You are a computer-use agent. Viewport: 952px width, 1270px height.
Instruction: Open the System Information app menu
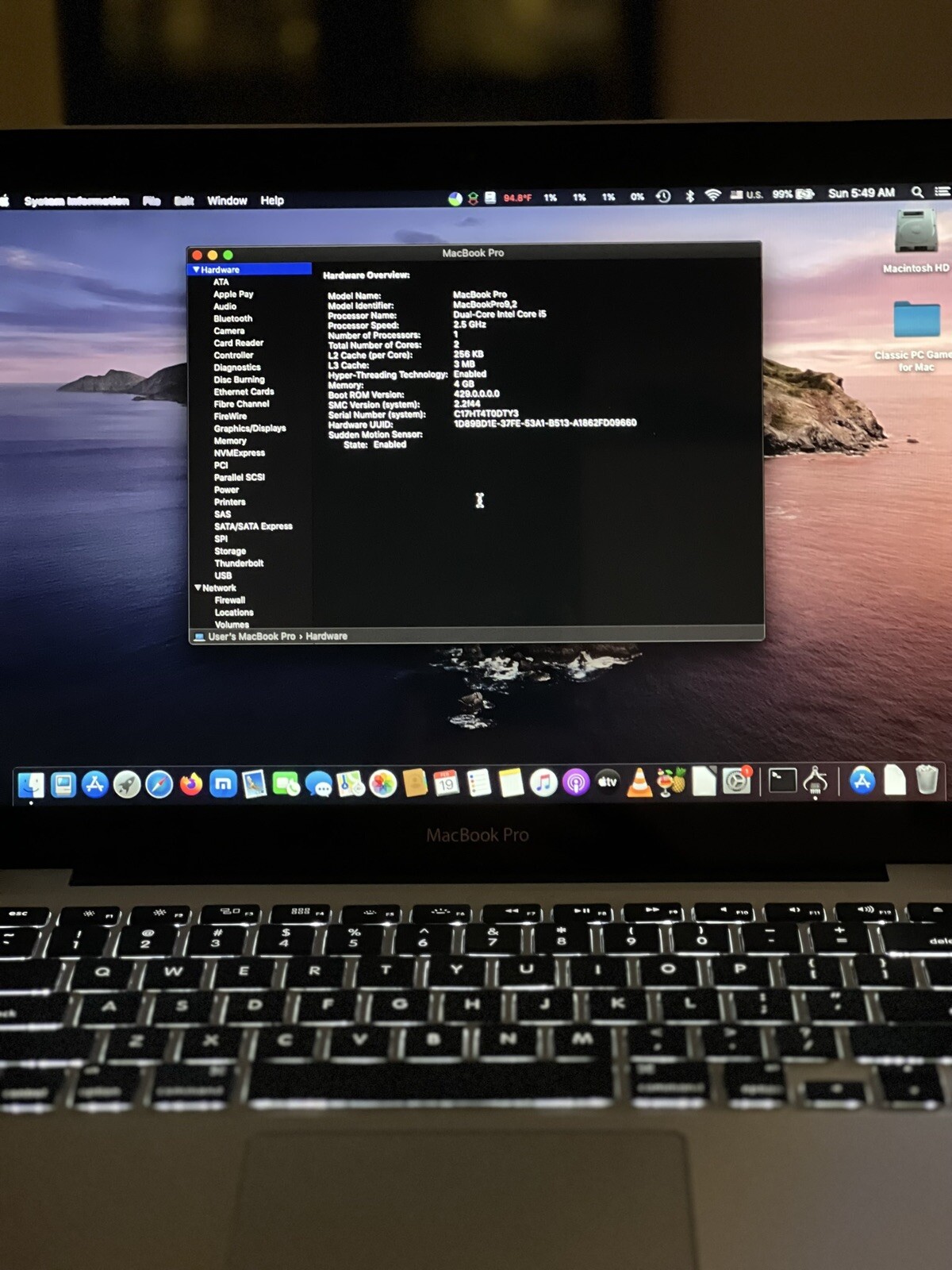76,201
